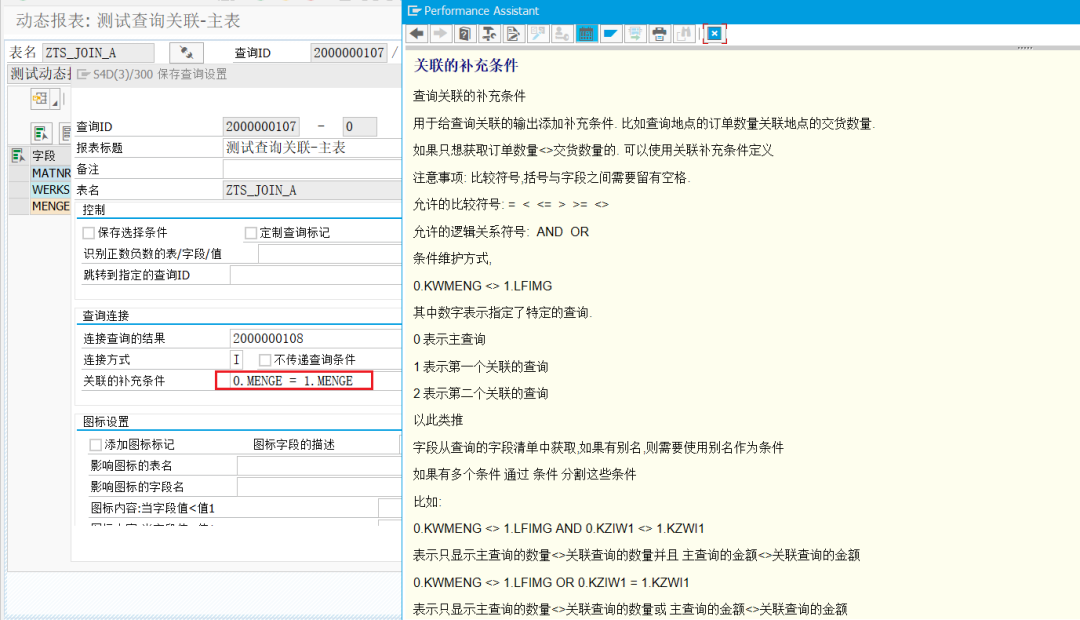Open dropdown arrow beside the layout icon
This screenshot has height=620, width=1080.
55,101
